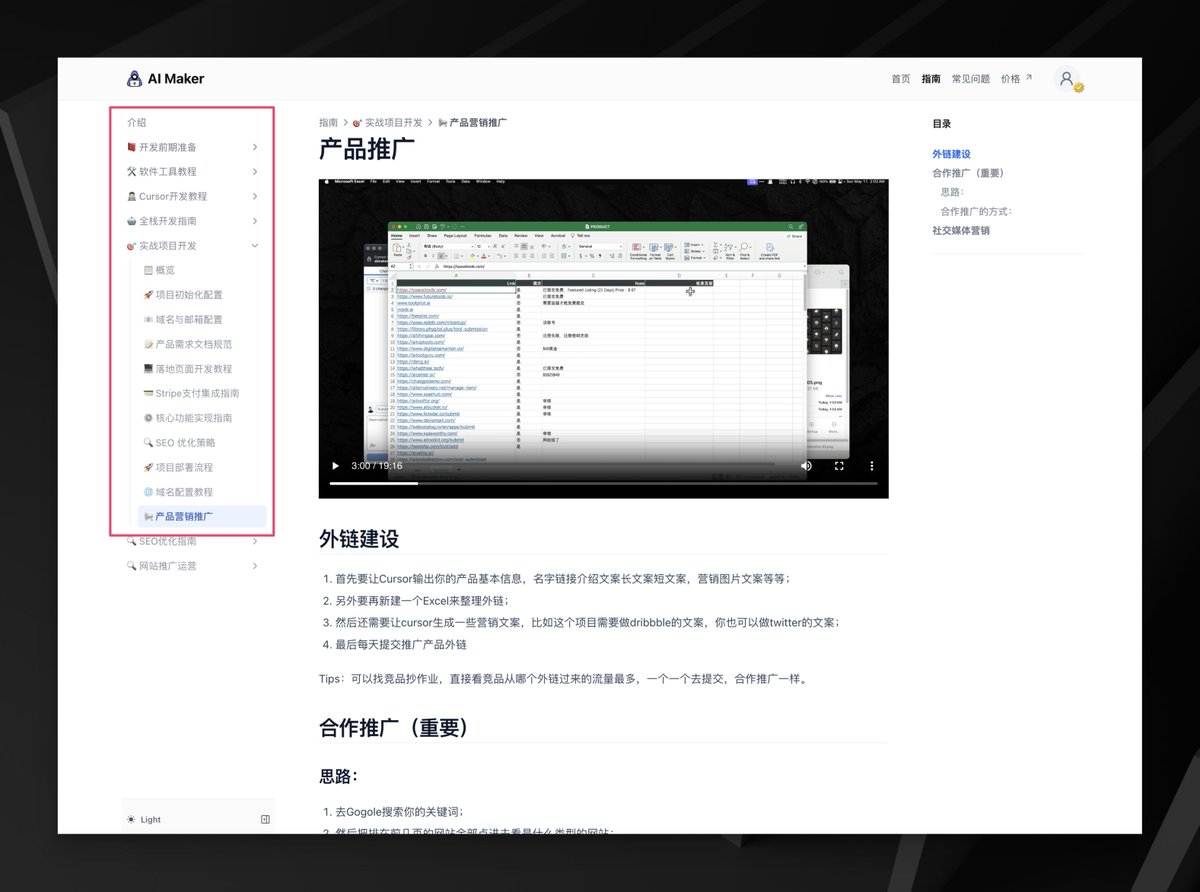The width and height of the screenshot is (1200, 892).
Task: Expand the SEO优化指南 section
Action: pos(193,541)
